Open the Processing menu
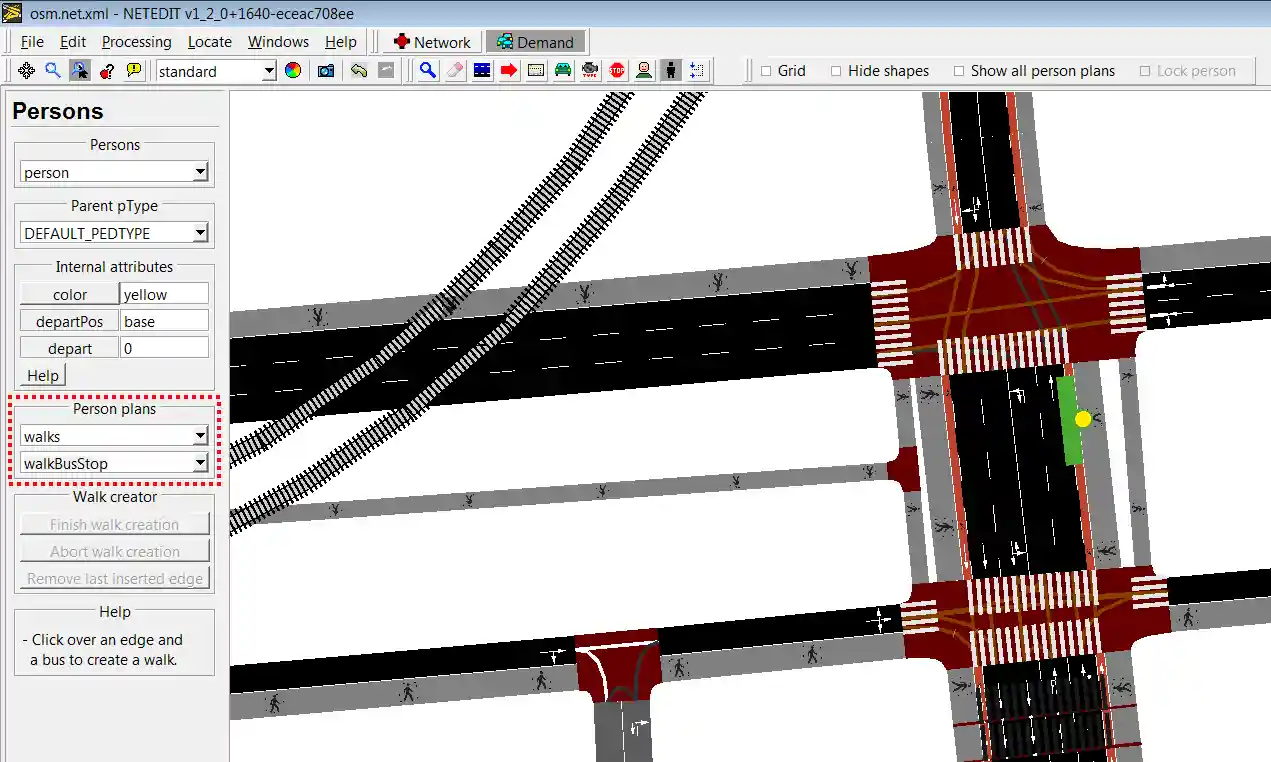This screenshot has width=1271, height=762. tap(136, 42)
